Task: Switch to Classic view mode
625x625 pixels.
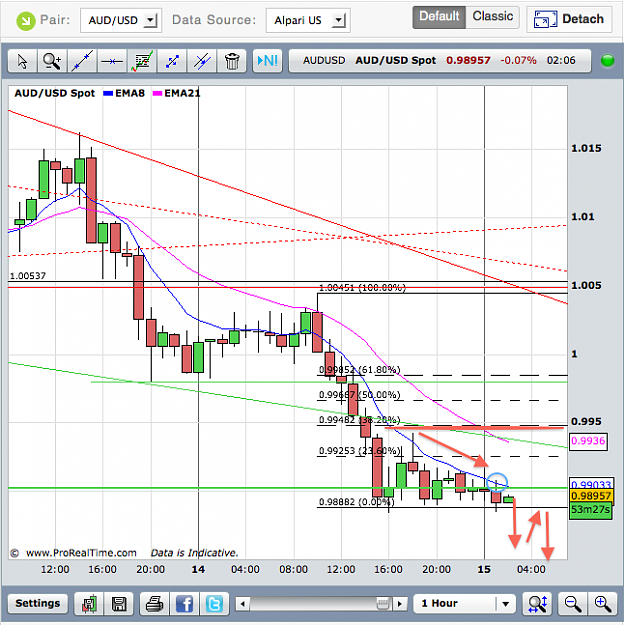Action: (493, 17)
